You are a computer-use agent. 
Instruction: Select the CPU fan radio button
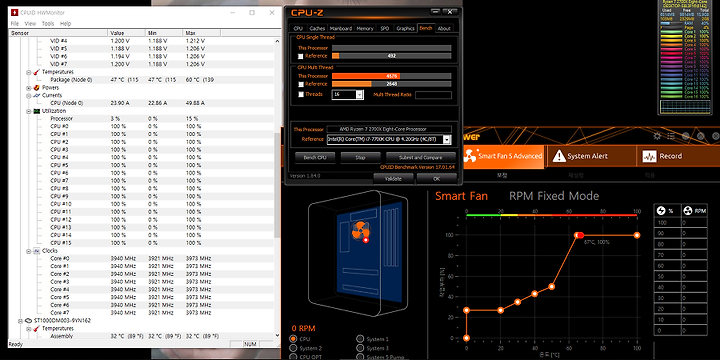pos(293,339)
